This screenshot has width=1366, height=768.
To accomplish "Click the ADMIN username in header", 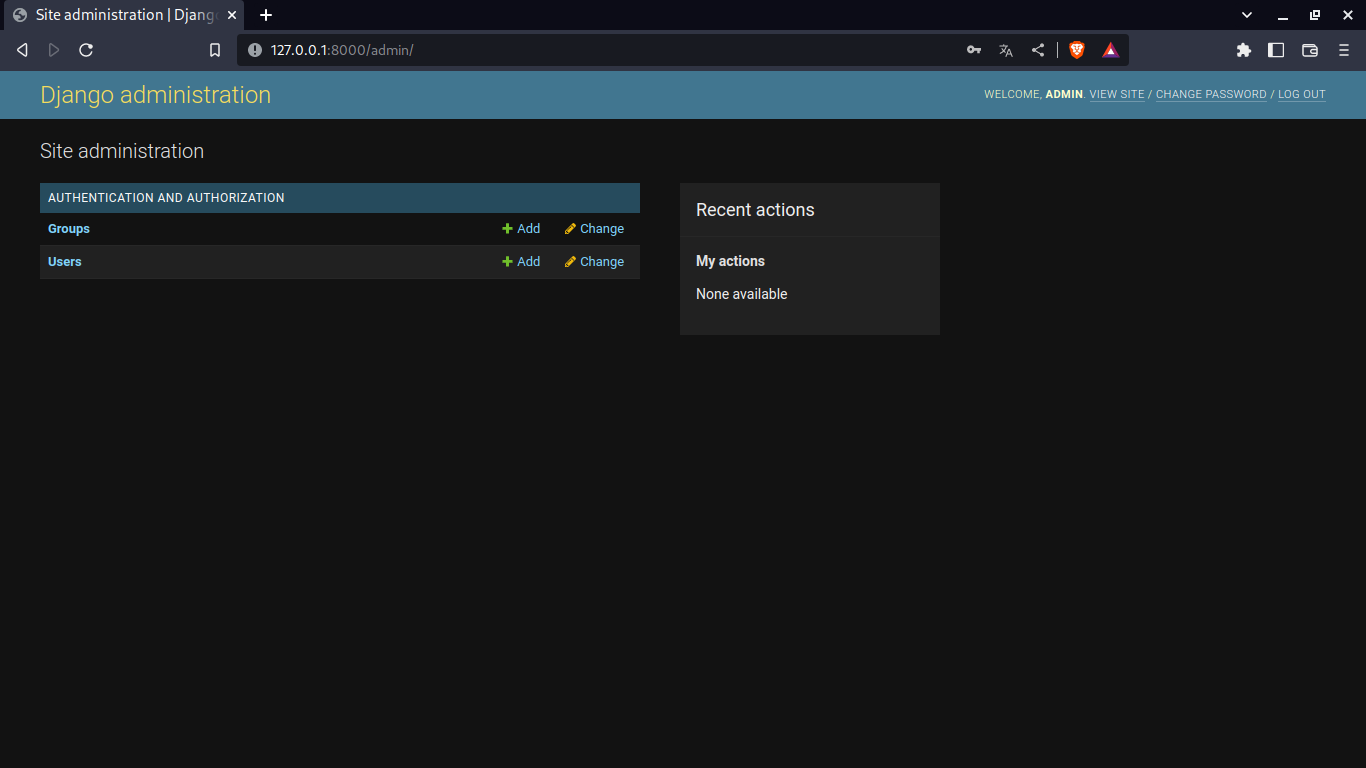I will click(1064, 94).
